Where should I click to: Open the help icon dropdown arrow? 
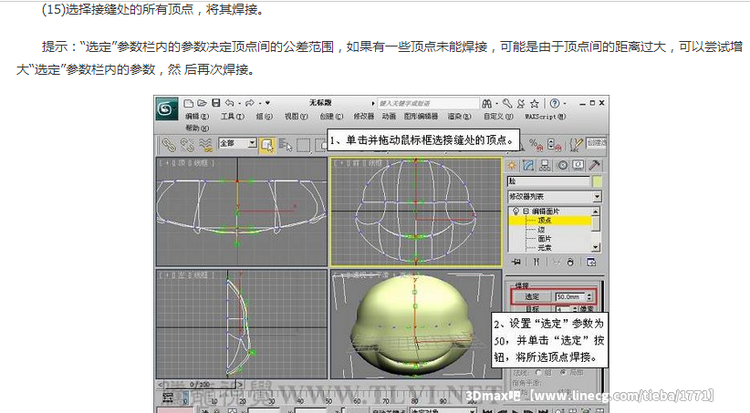click(565, 103)
